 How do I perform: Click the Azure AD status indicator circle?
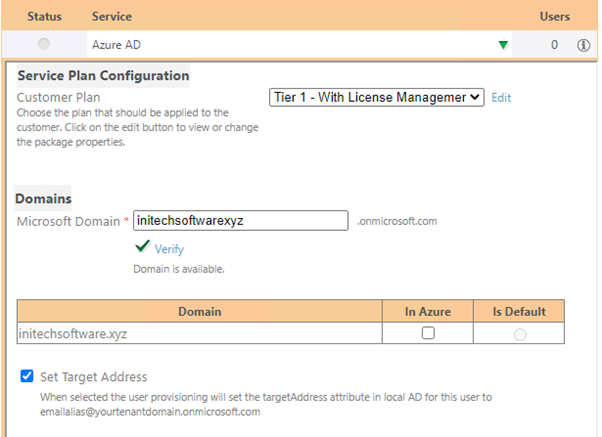pos(44,44)
